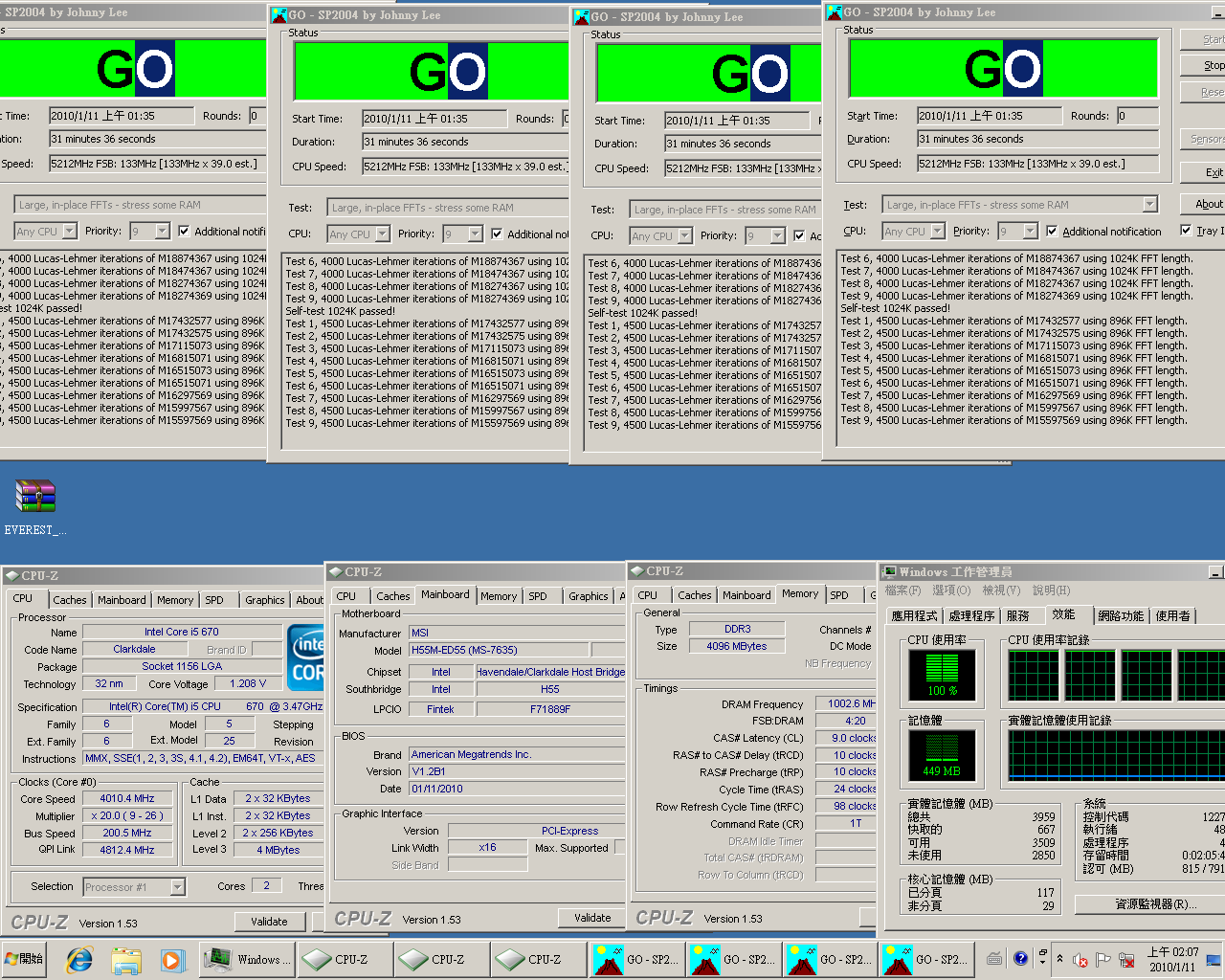1225x980 pixels.
Task: Open the Graphics tab in the CPU-Z Mainboard window
Action: click(x=588, y=596)
